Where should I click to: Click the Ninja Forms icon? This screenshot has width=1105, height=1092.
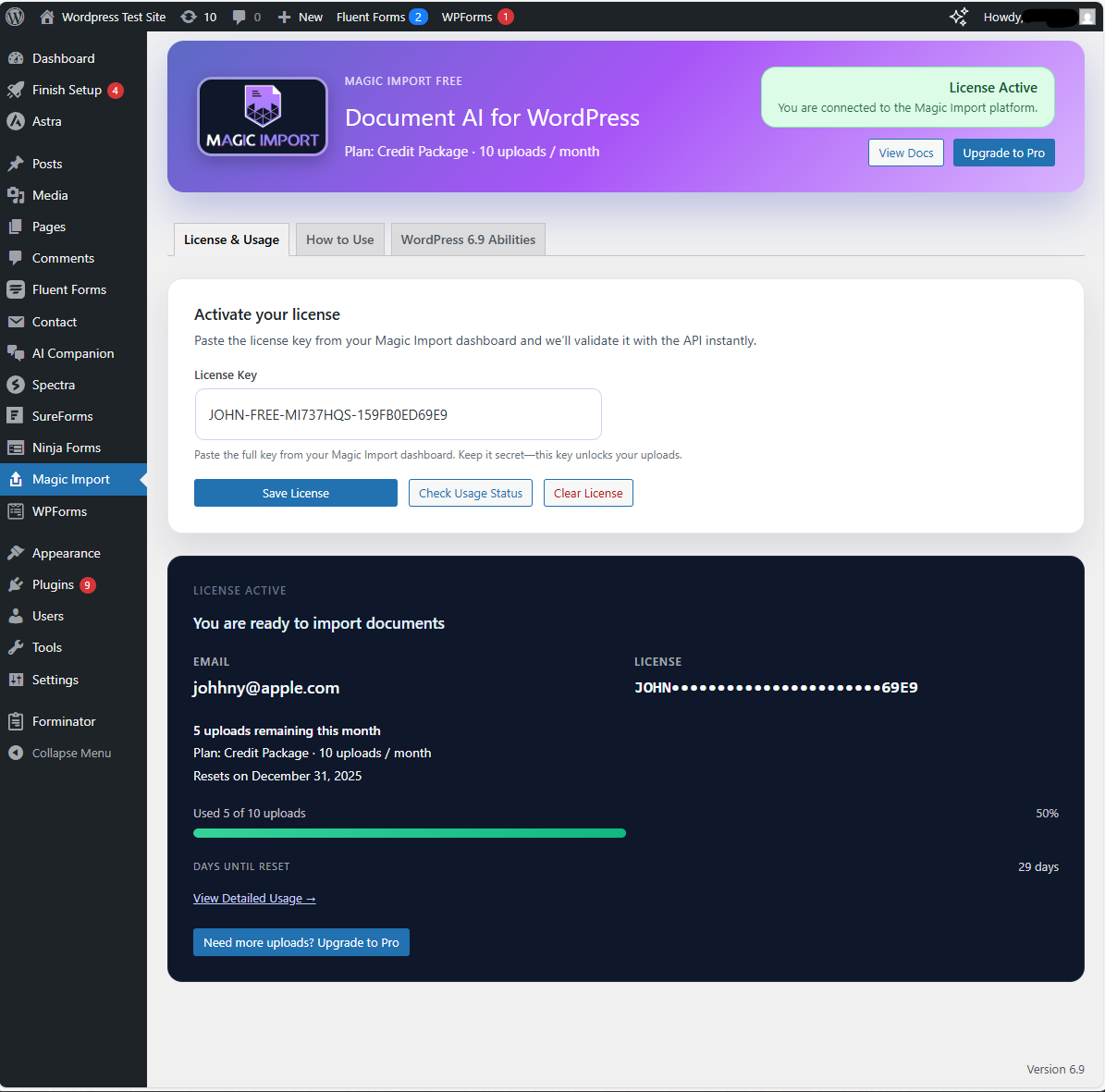pyautogui.click(x=16, y=448)
